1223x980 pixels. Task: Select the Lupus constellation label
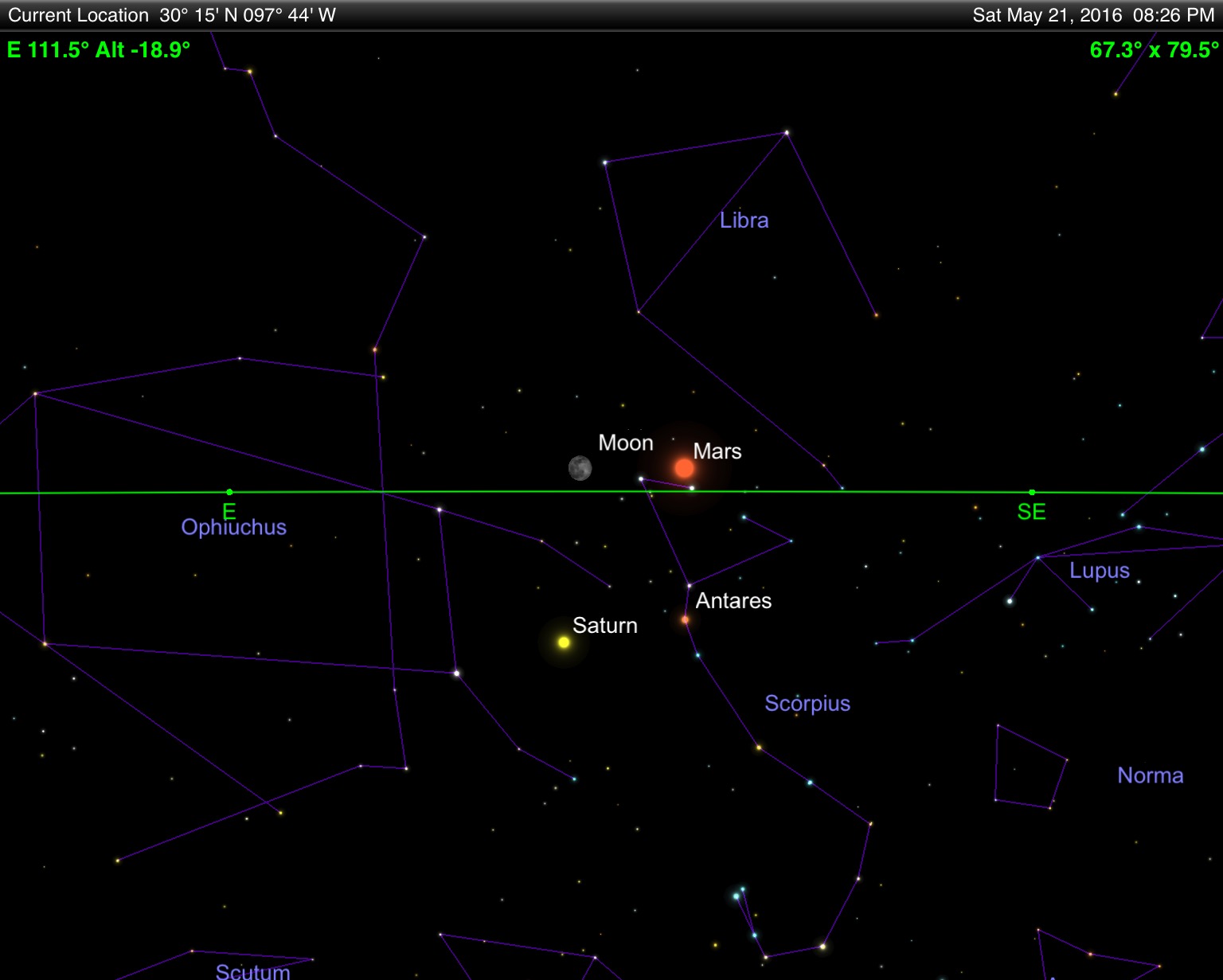coord(1100,571)
